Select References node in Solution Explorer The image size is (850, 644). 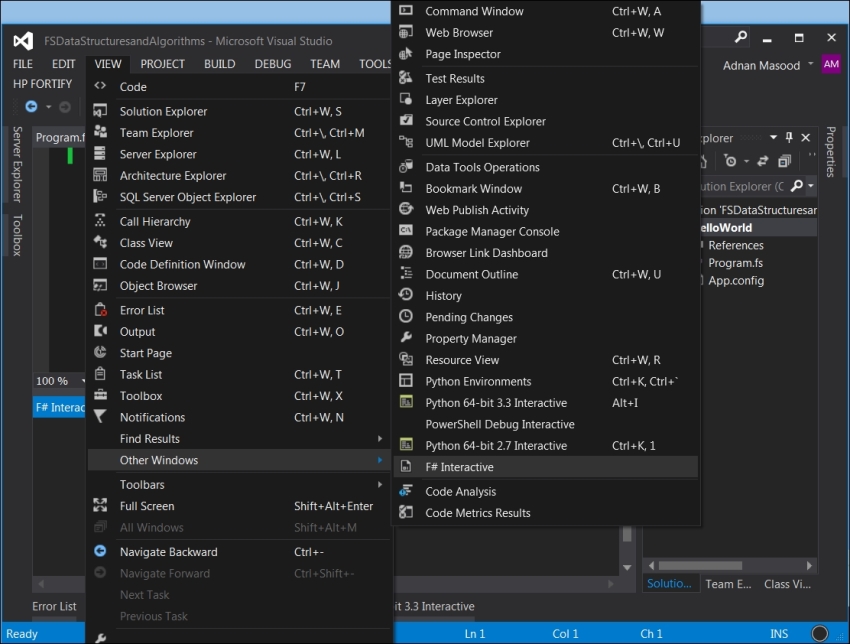[x=736, y=245]
